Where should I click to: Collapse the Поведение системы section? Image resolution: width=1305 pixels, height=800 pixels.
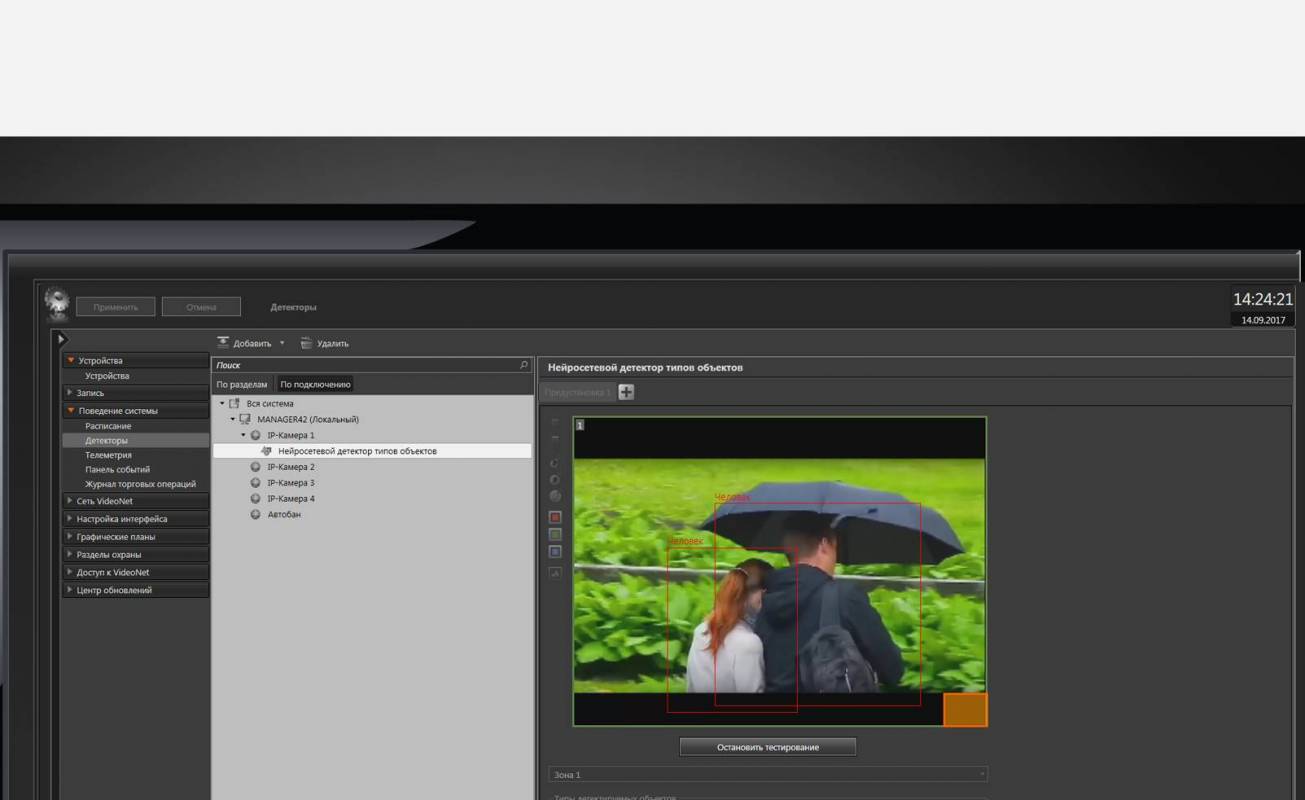135,410
